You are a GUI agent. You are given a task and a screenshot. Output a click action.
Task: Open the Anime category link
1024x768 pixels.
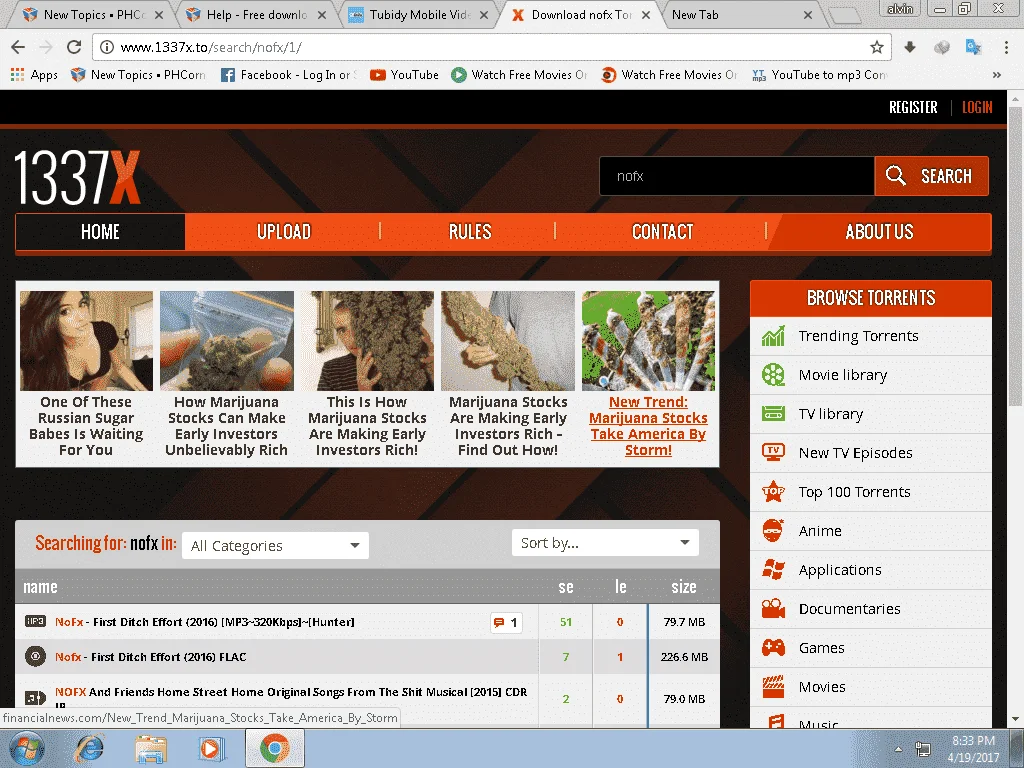pyautogui.click(x=820, y=531)
